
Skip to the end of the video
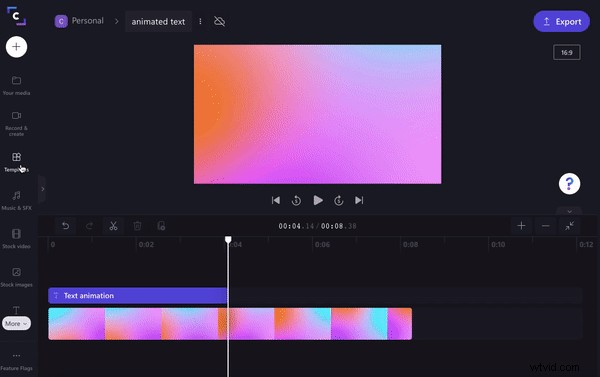(359, 200)
